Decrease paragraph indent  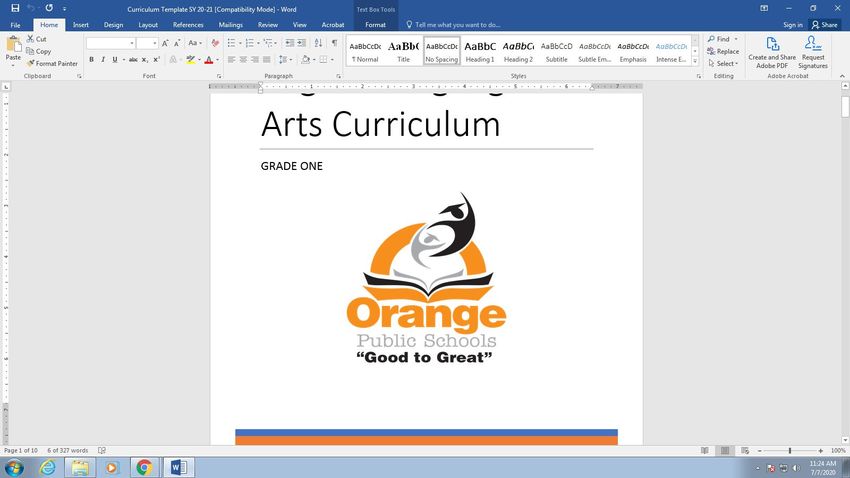point(290,43)
